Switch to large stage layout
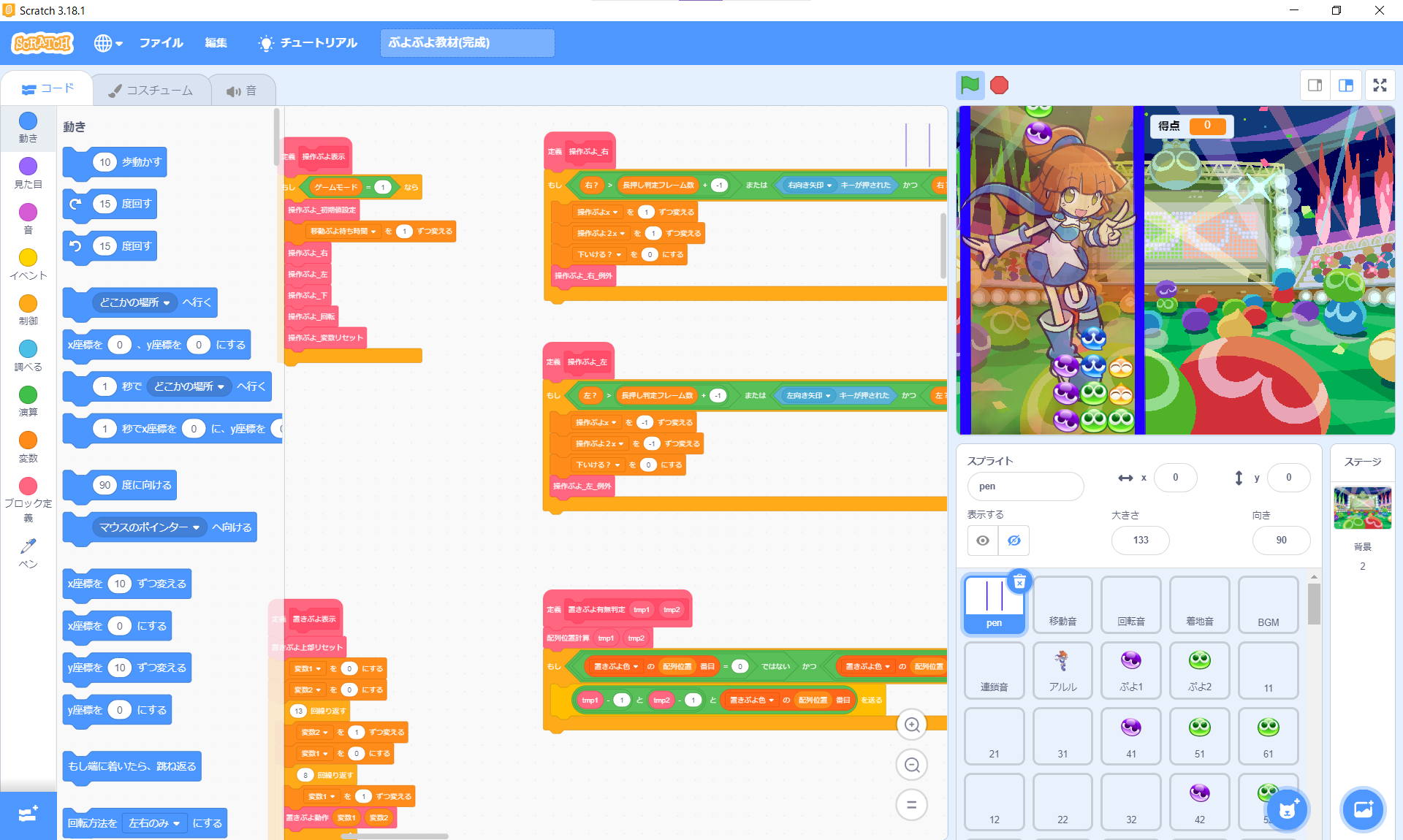Image resolution: width=1403 pixels, height=840 pixels. [x=1346, y=85]
